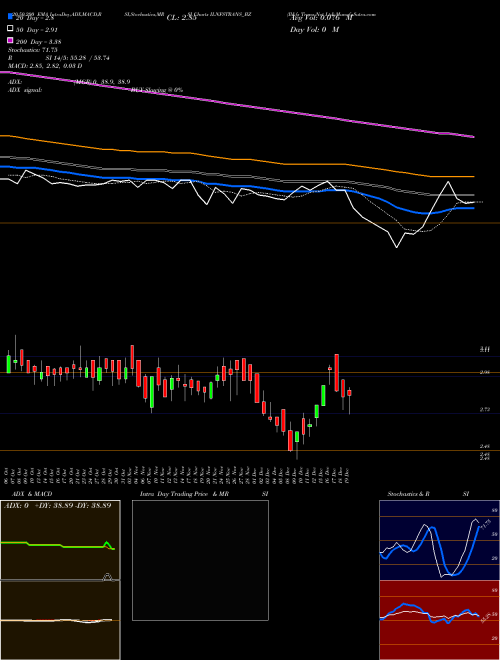Click the 'CL: 2.85' closing price text
The height and width of the screenshot is (660, 500).
tap(182, 18)
